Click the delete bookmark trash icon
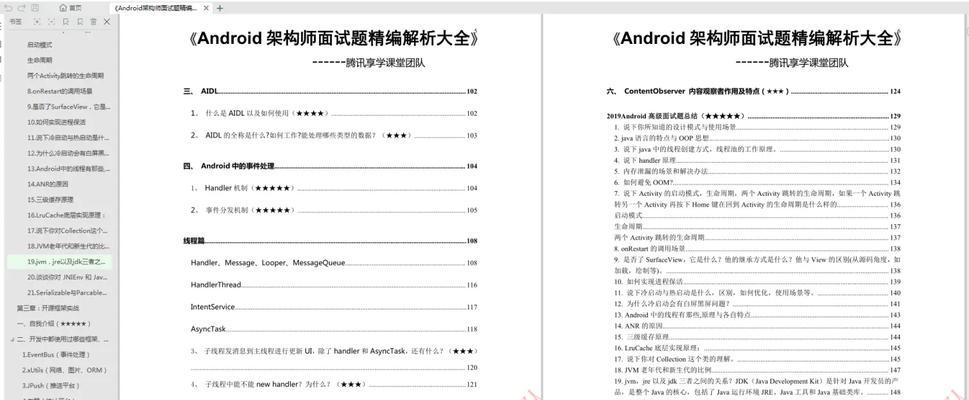Viewport: 969px width, 400px height. (93, 22)
